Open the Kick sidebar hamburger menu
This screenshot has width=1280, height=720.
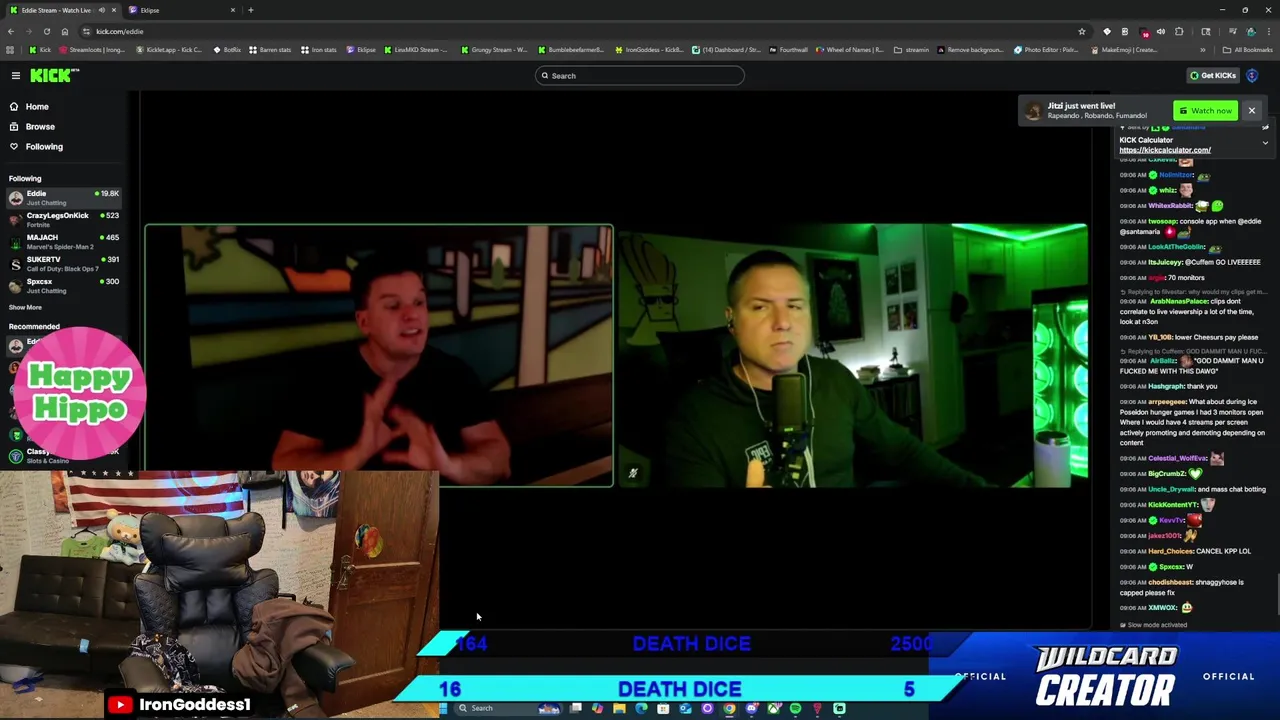(15, 75)
